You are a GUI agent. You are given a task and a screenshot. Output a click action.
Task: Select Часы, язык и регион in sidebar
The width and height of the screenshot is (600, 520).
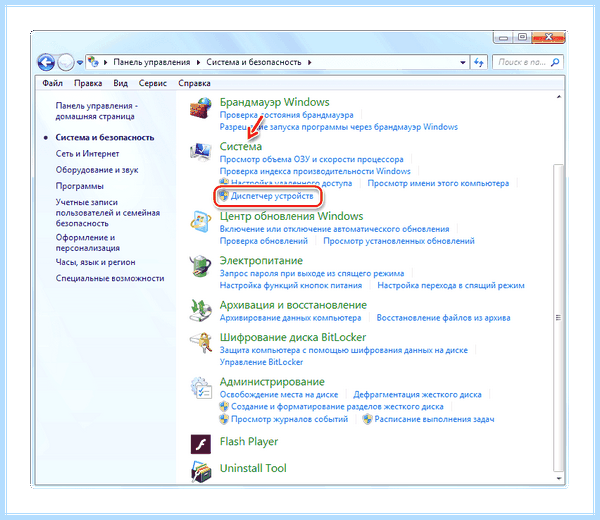pyautogui.click(x=95, y=262)
